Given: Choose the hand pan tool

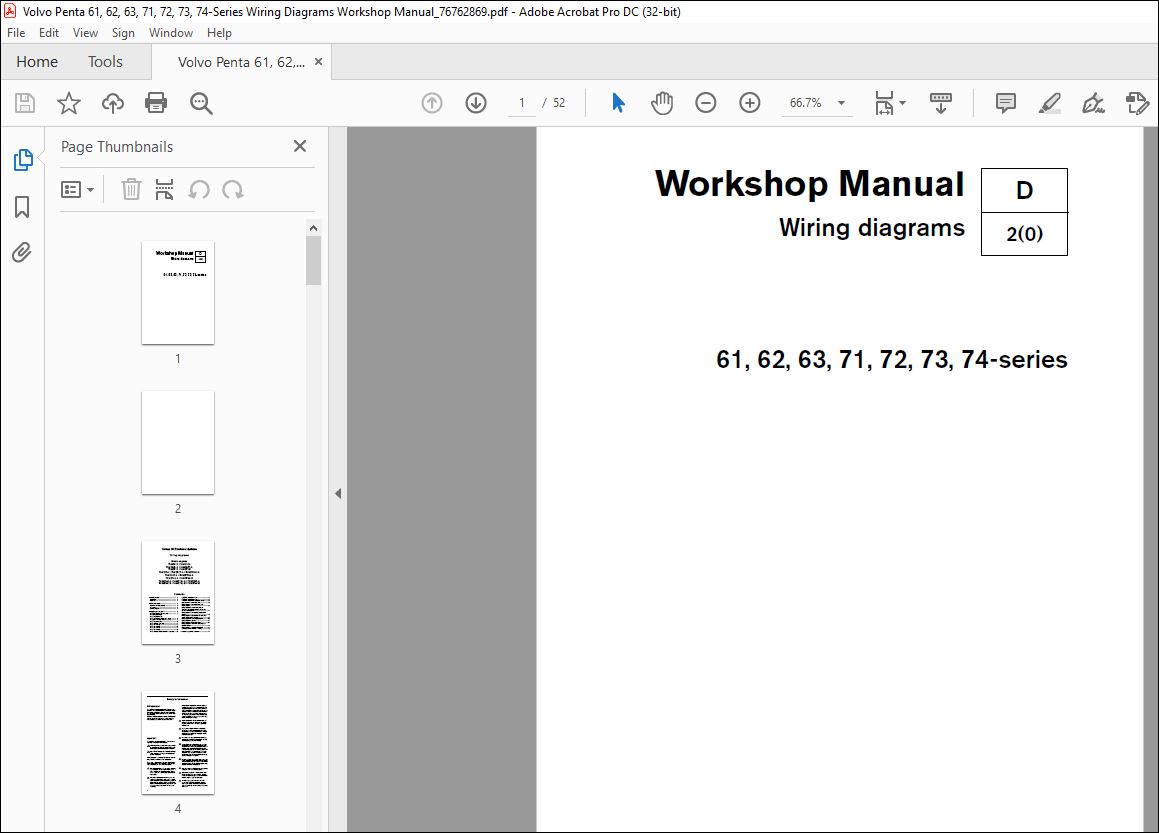Looking at the screenshot, I should pos(662,103).
